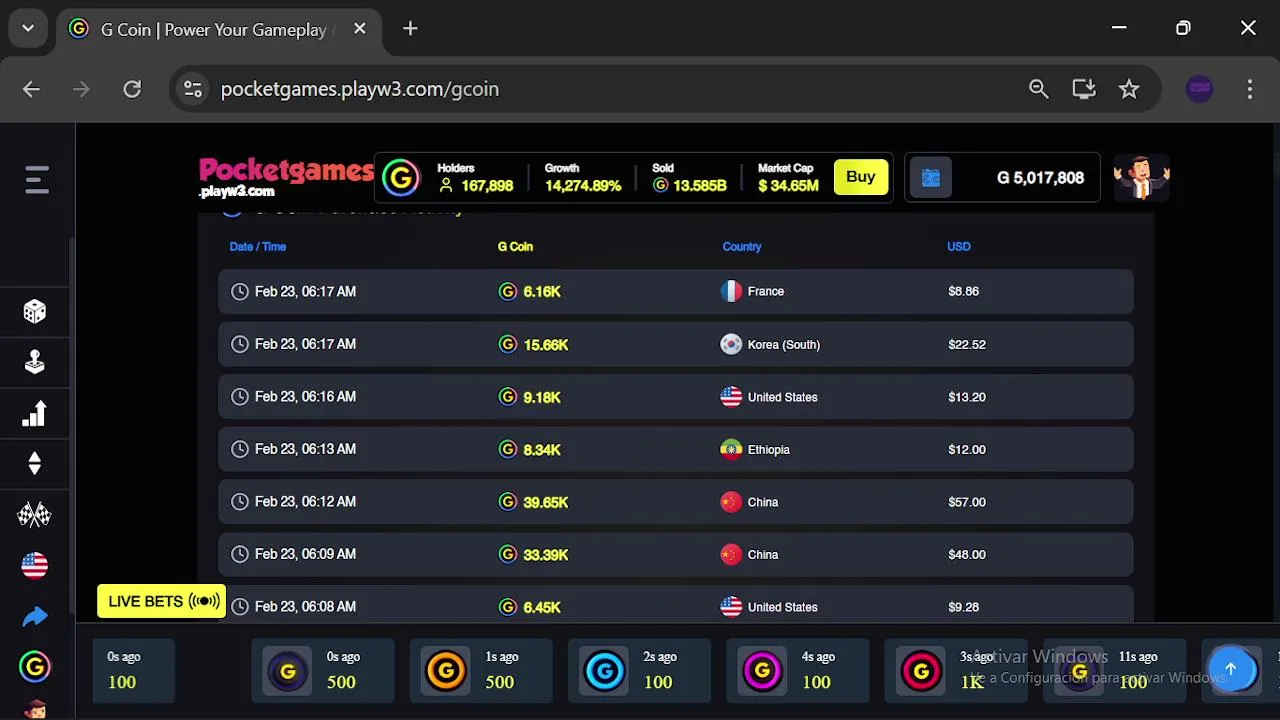Click the blue scroll-to-top arrow button
The image size is (1280, 720).
click(1231, 669)
